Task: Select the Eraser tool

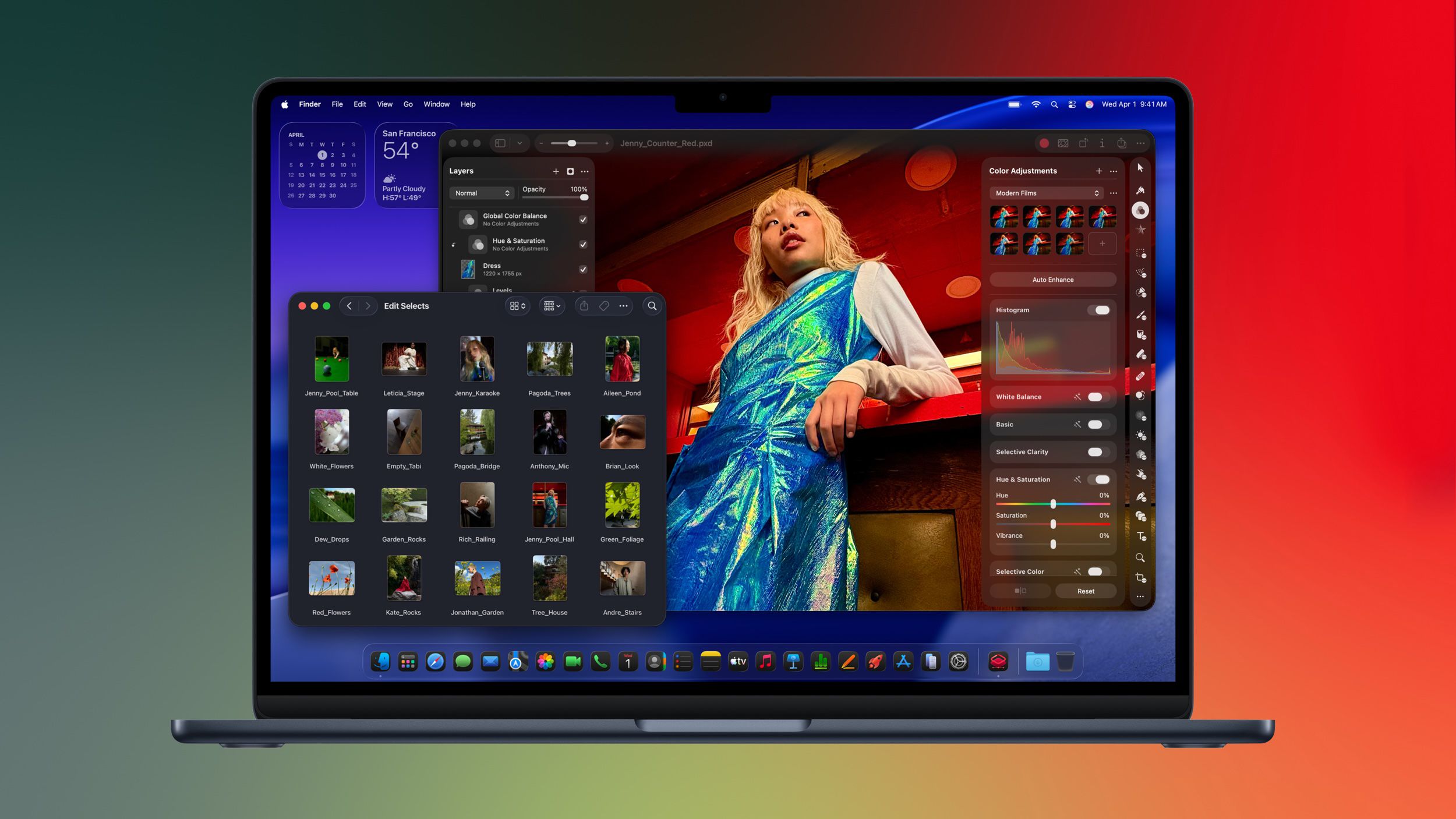Action: point(1141,354)
